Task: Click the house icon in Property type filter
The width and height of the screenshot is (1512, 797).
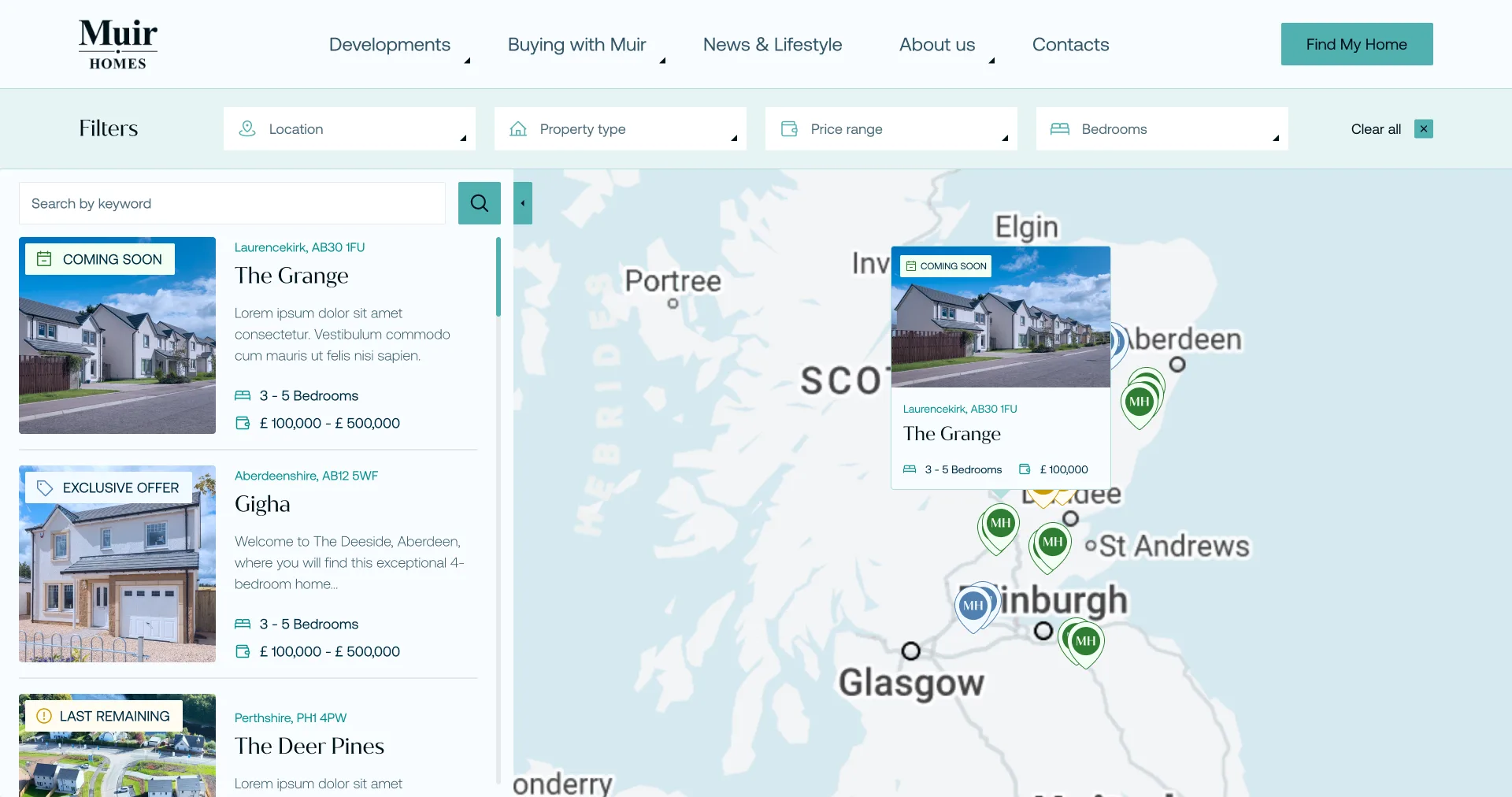Action: click(x=518, y=128)
